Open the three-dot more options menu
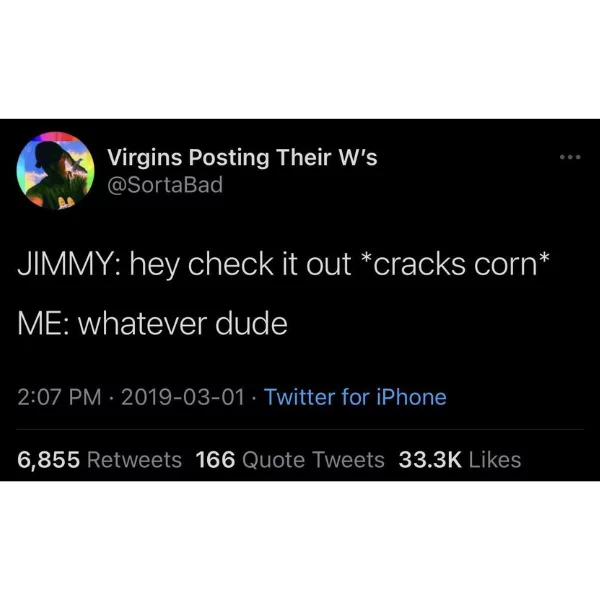The image size is (600, 600). click(x=570, y=157)
